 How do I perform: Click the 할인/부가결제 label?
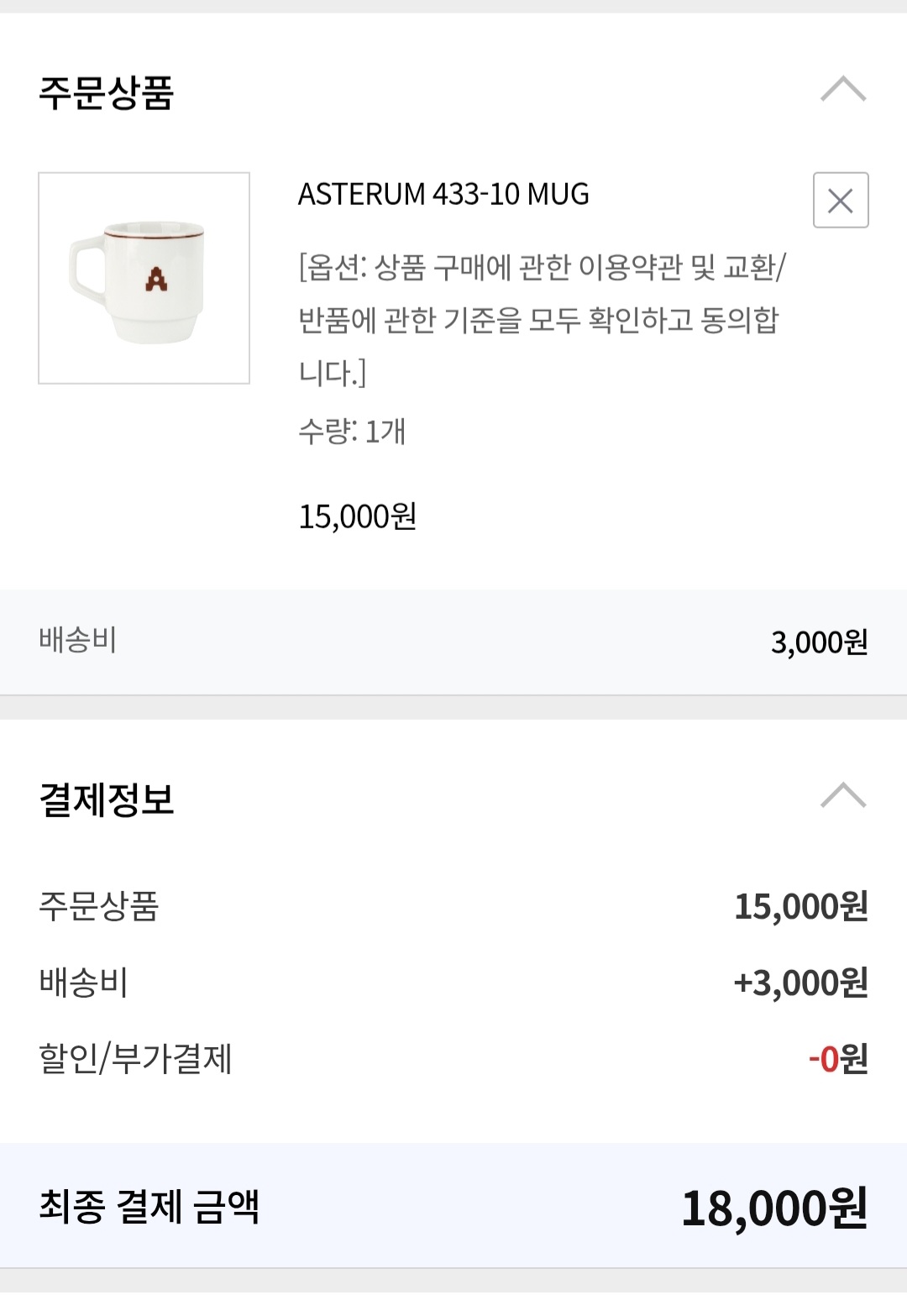point(135,1058)
